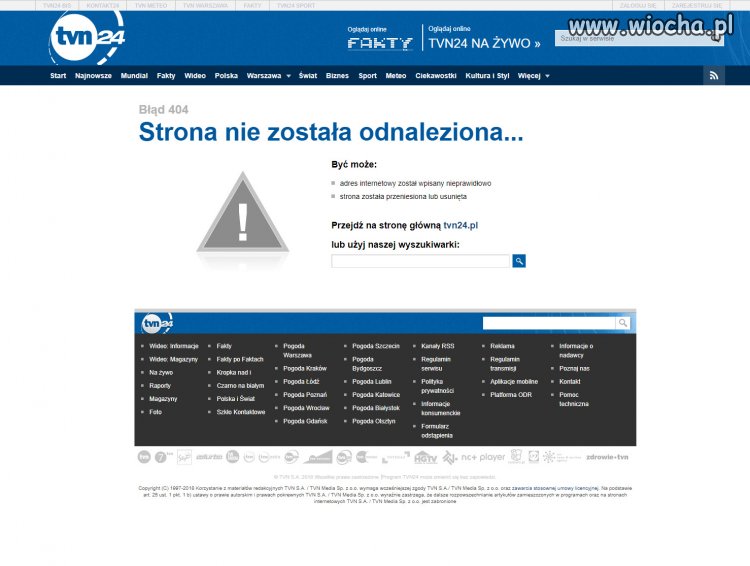Open footer link Czarno na białym
The width and height of the screenshot is (750, 566).
click(x=240, y=386)
